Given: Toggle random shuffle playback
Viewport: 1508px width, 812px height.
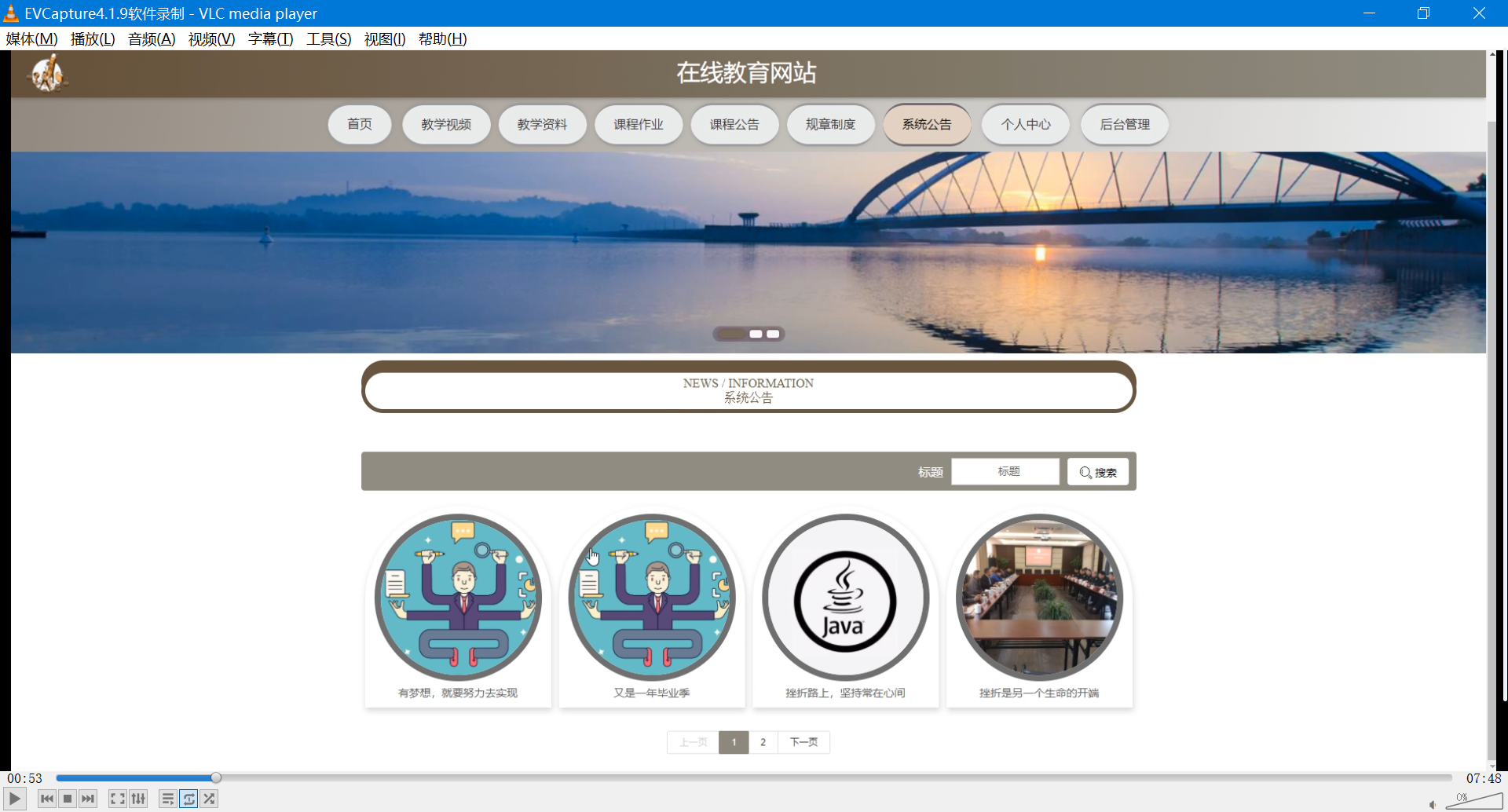Looking at the screenshot, I should pos(209,799).
